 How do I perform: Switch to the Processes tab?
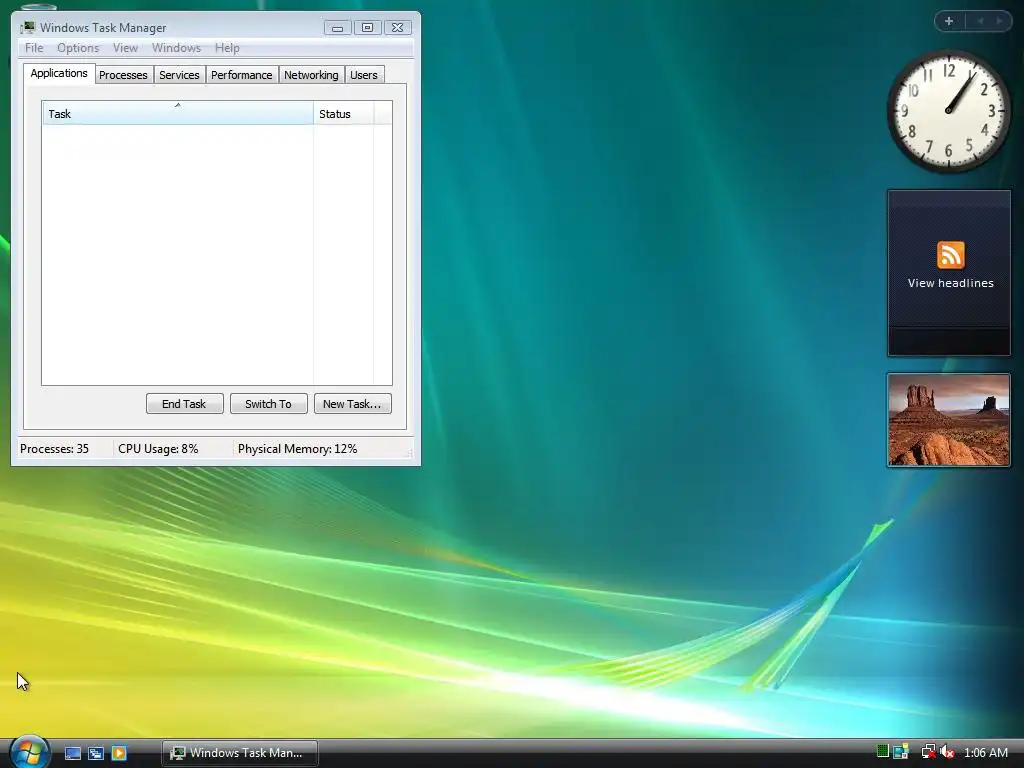point(123,75)
